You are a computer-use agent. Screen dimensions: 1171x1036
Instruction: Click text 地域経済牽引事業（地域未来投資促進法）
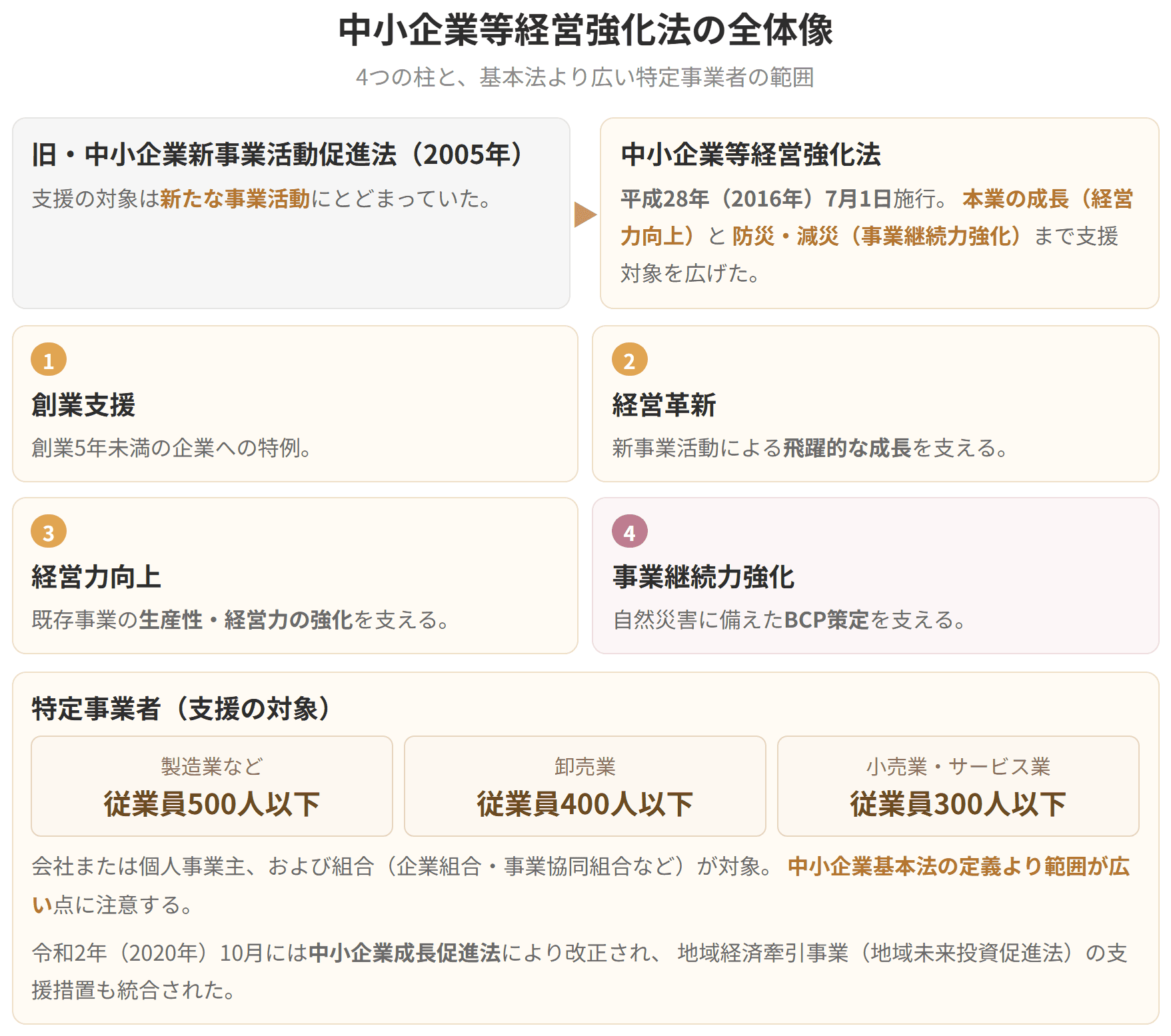click(x=877, y=953)
